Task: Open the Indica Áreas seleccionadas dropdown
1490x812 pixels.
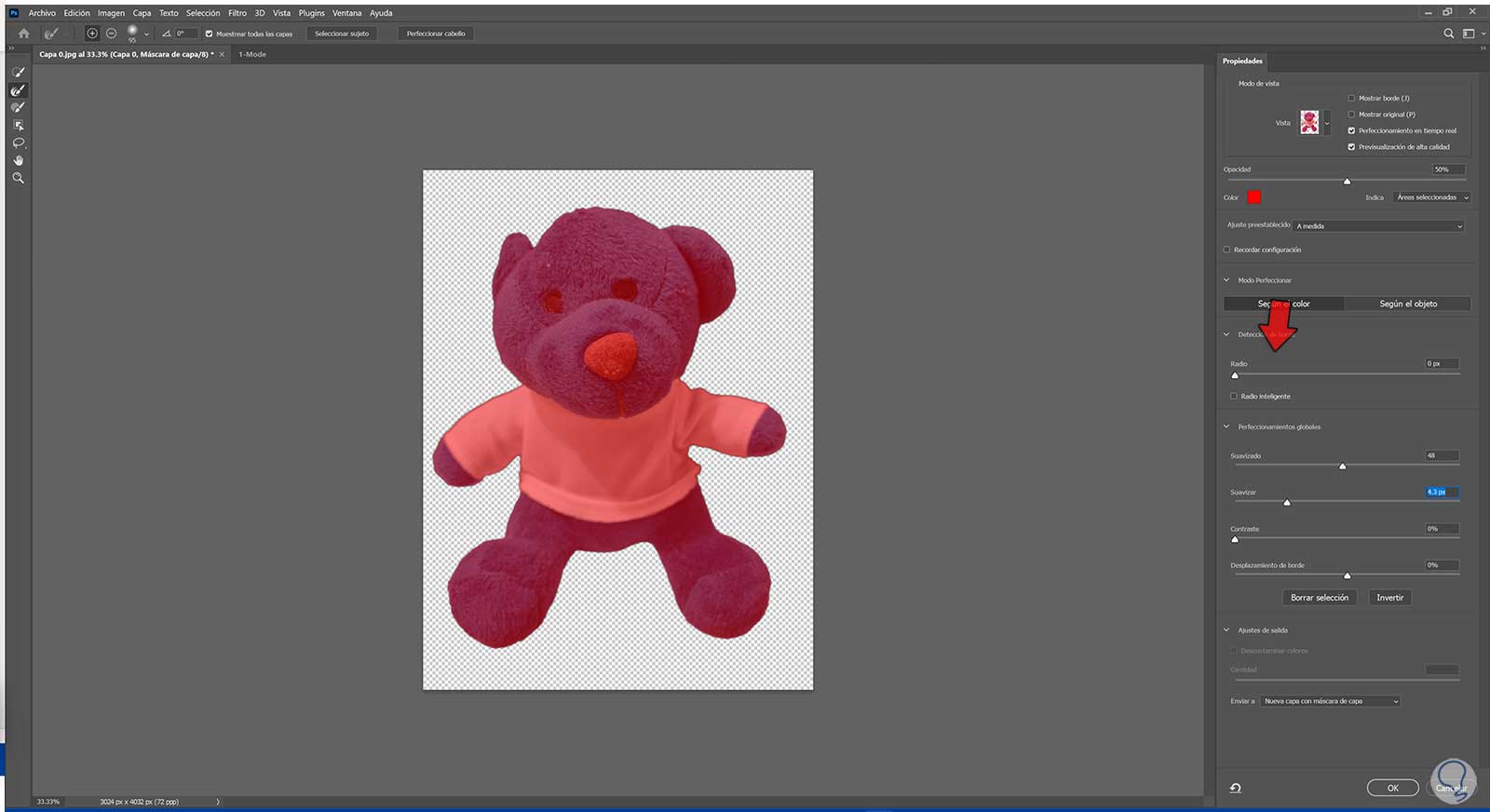Action: (1432, 197)
